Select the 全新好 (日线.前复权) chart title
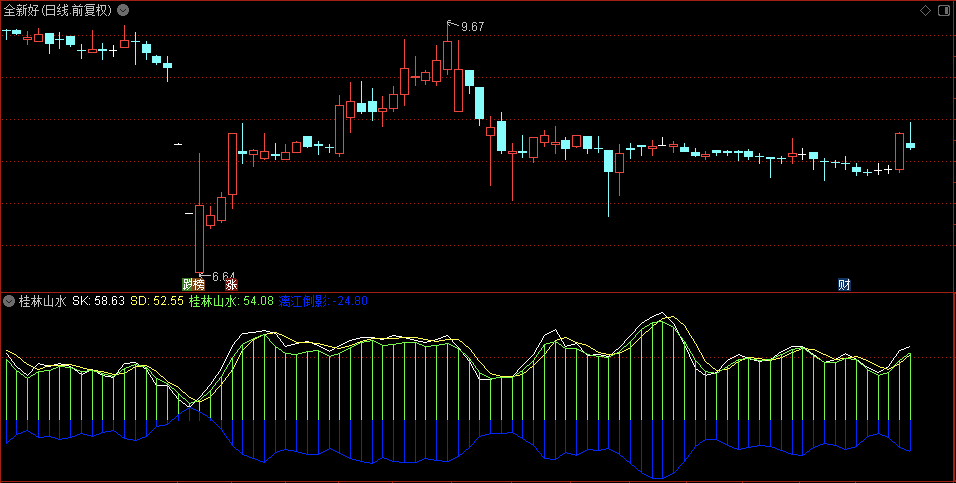The image size is (956, 483). [x=58, y=10]
